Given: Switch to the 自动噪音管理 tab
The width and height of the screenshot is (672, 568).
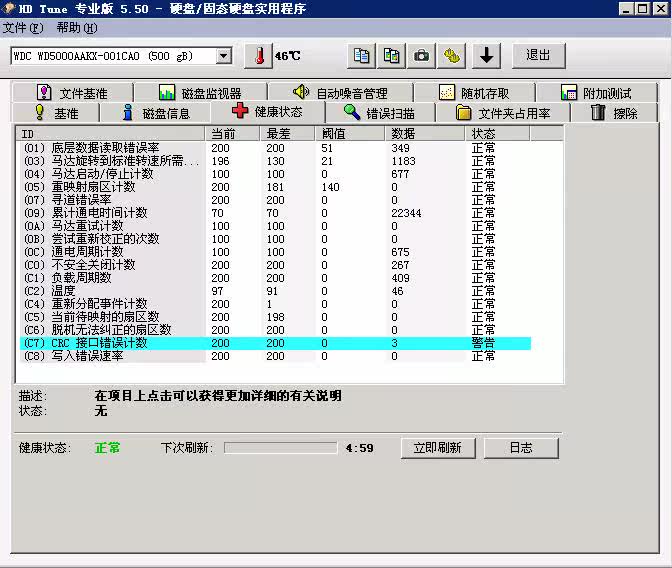Looking at the screenshot, I should (340, 93).
